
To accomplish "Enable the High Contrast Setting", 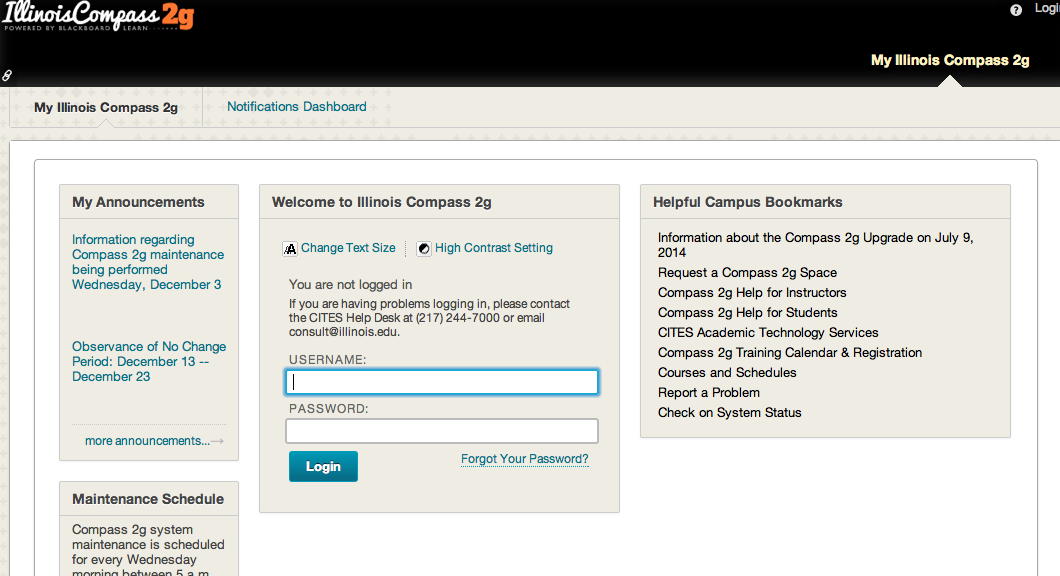I will click(x=493, y=248).
